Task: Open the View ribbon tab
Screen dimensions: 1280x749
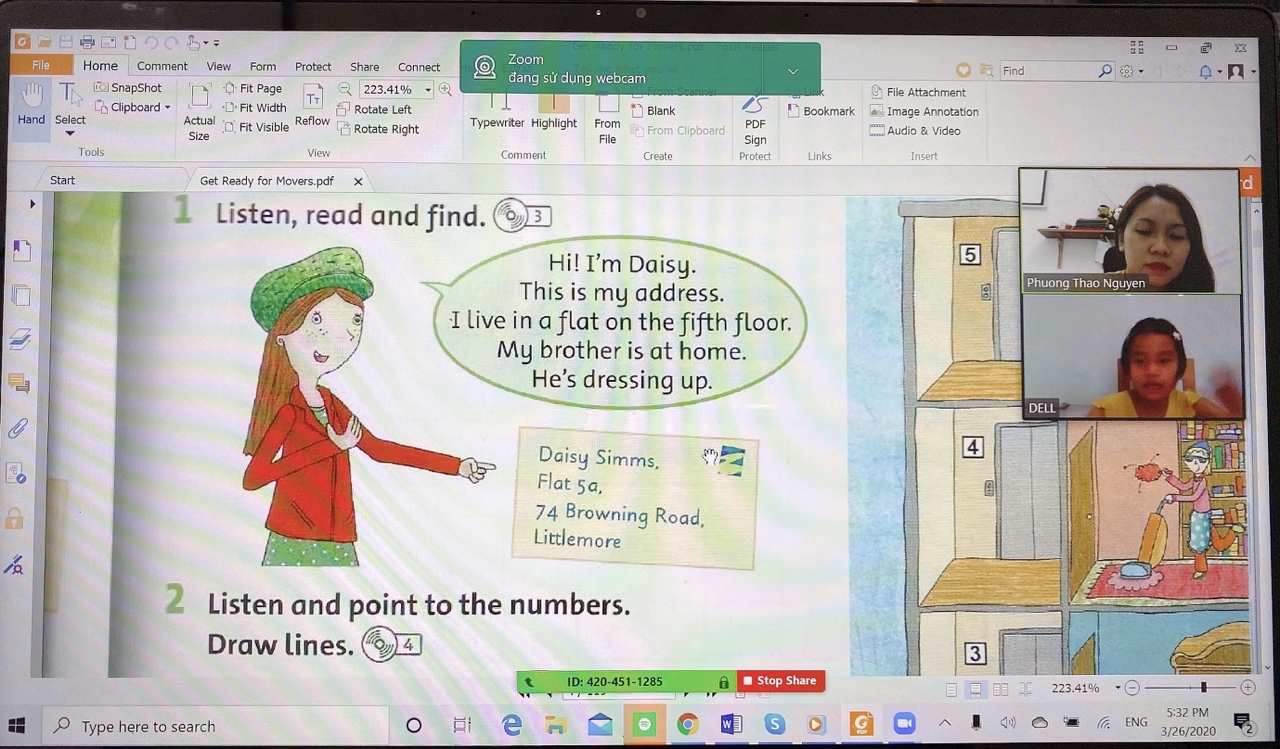Action: [x=218, y=67]
